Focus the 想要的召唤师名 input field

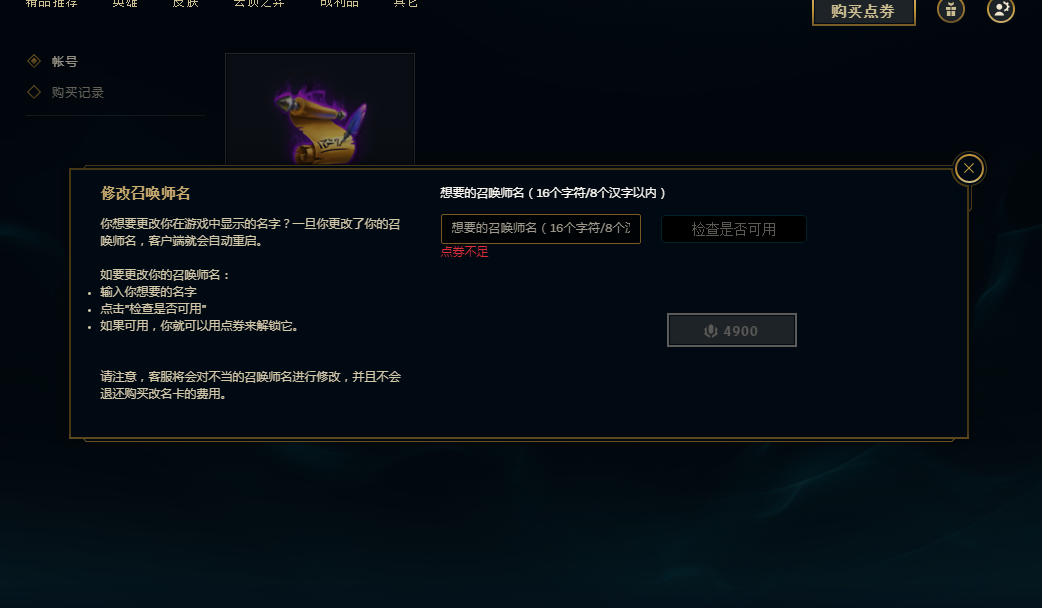[541, 229]
